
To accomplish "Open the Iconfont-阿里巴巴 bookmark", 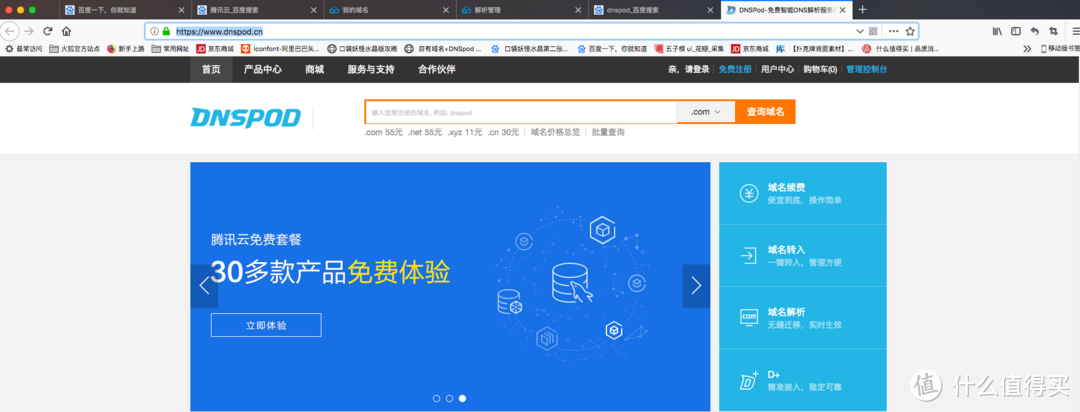I will point(280,49).
